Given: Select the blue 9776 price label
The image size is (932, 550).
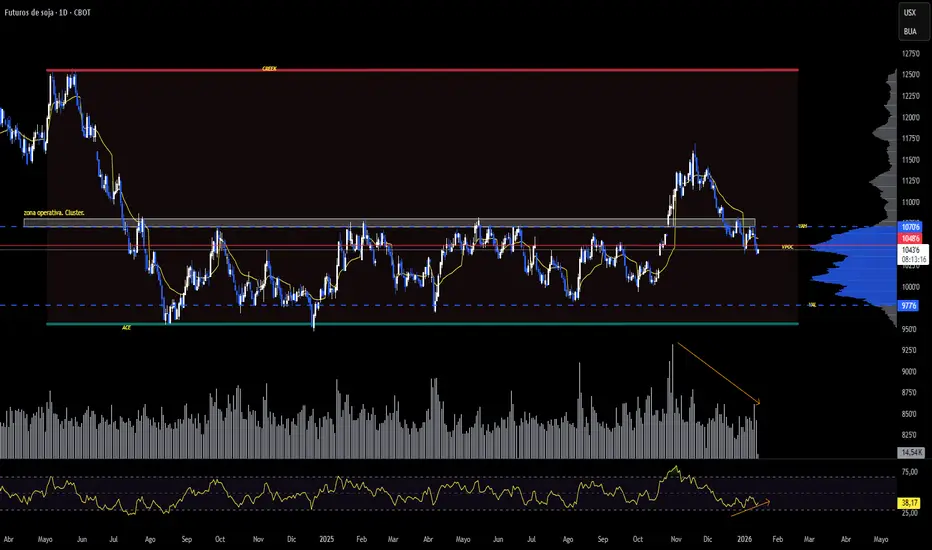Looking at the screenshot, I should point(909,306).
